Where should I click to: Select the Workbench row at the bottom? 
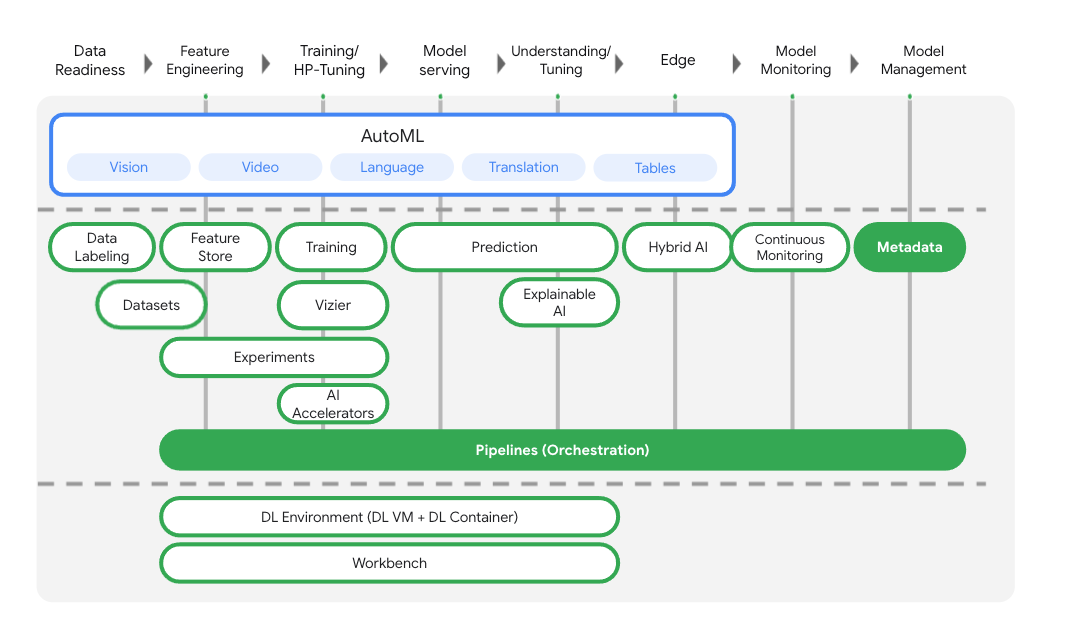[x=389, y=563]
